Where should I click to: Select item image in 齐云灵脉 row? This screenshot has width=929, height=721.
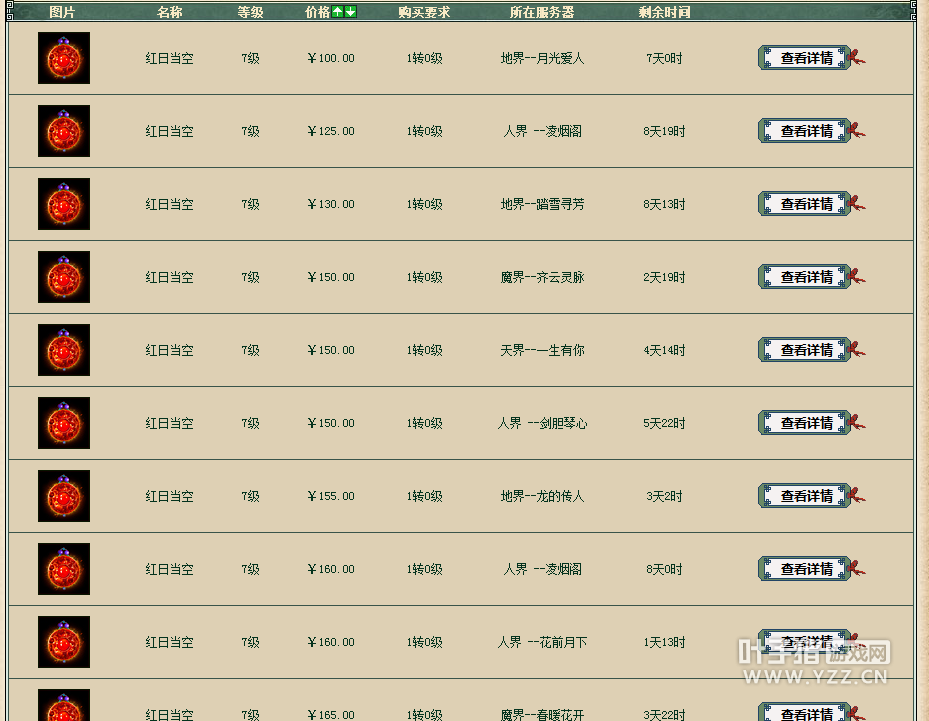[64, 277]
